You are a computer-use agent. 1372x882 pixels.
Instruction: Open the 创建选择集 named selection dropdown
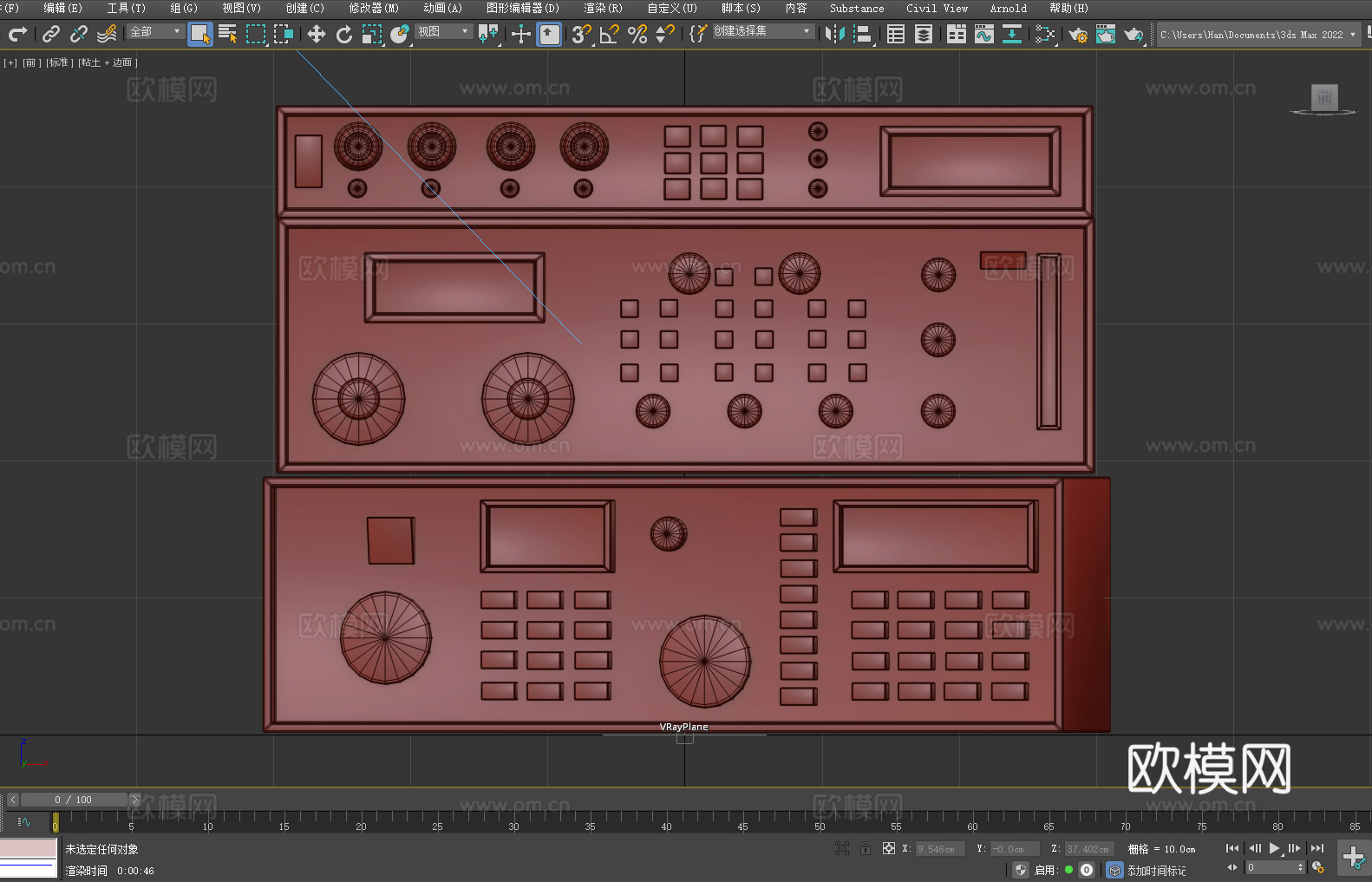[x=762, y=31]
